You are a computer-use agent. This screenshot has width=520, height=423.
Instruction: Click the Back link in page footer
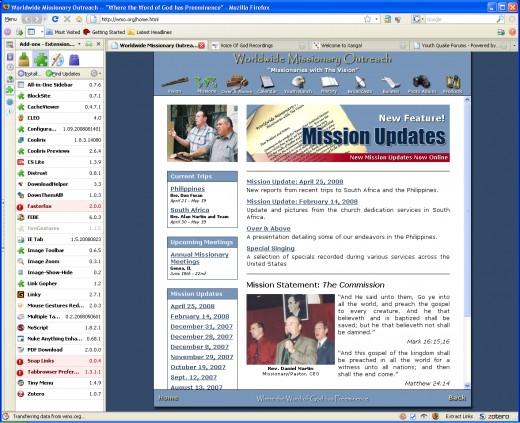click(x=457, y=398)
